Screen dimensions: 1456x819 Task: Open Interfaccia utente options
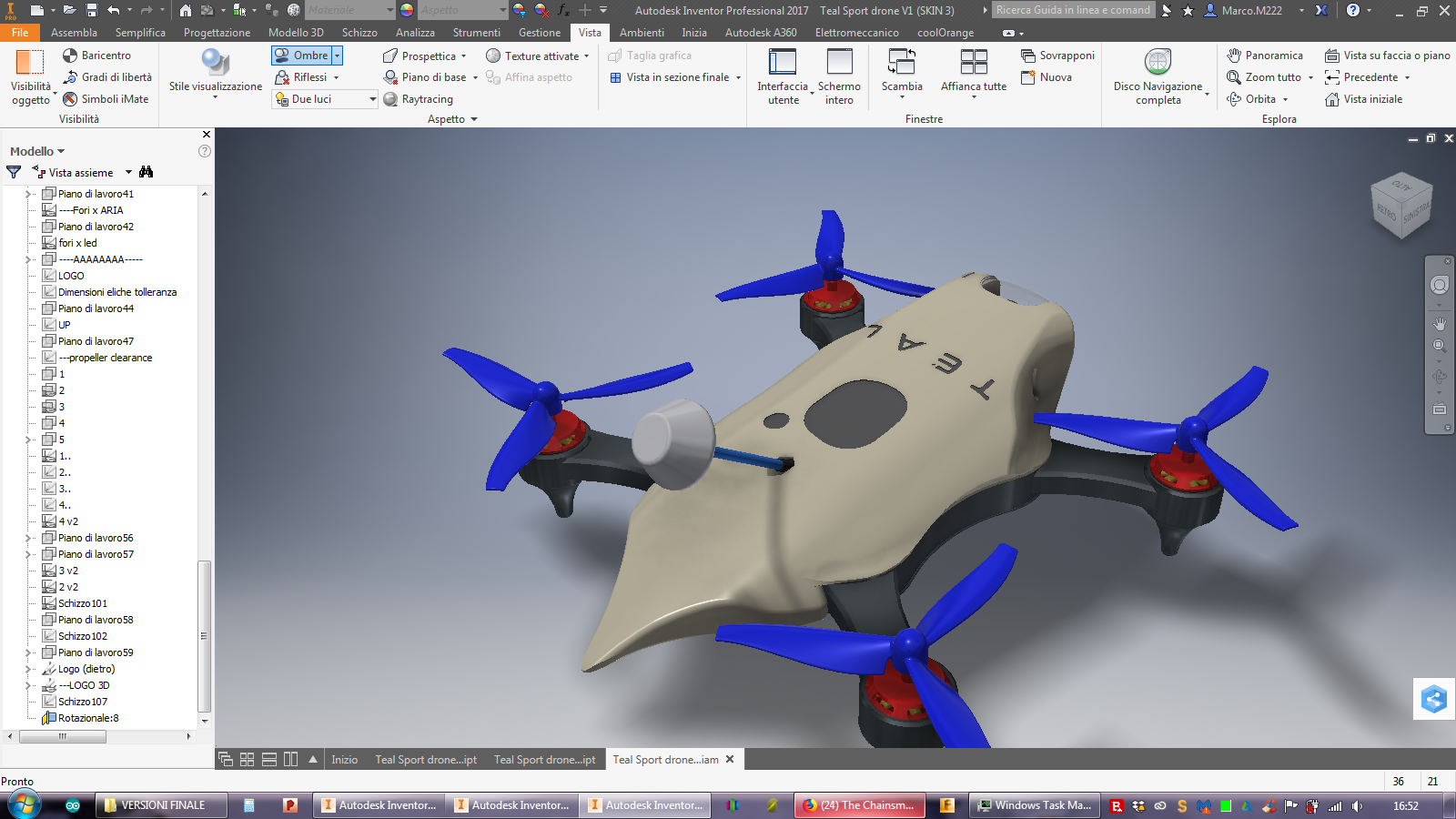coord(783,76)
